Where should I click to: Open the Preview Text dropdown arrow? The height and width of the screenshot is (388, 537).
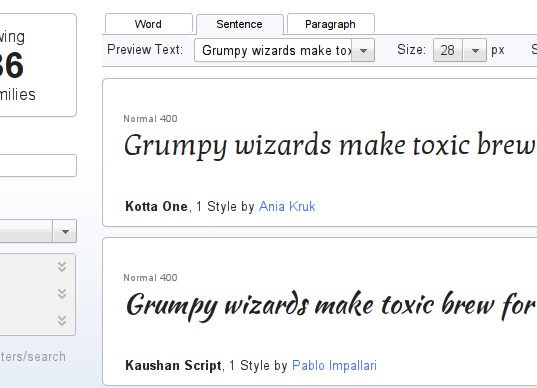coord(363,50)
